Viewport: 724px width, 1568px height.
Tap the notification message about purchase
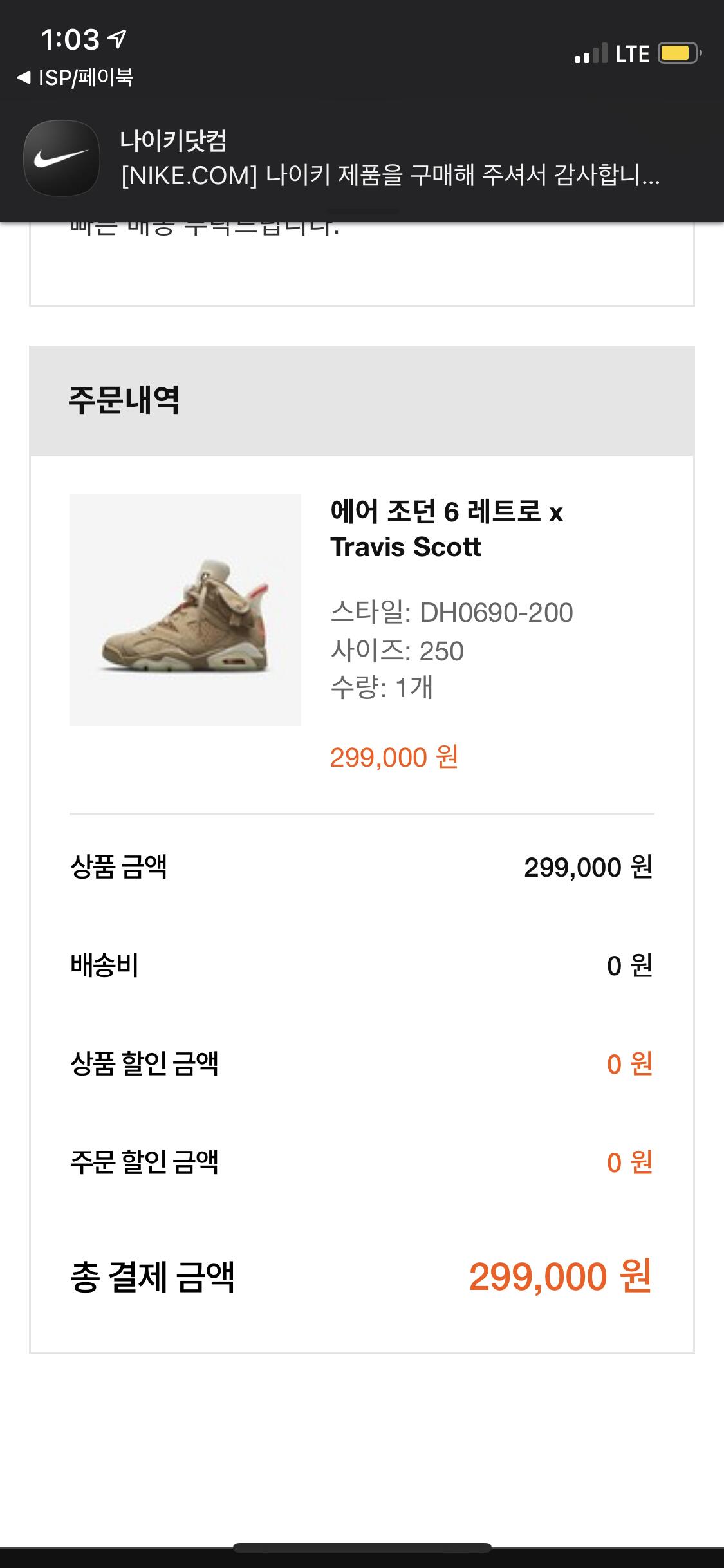(x=390, y=174)
